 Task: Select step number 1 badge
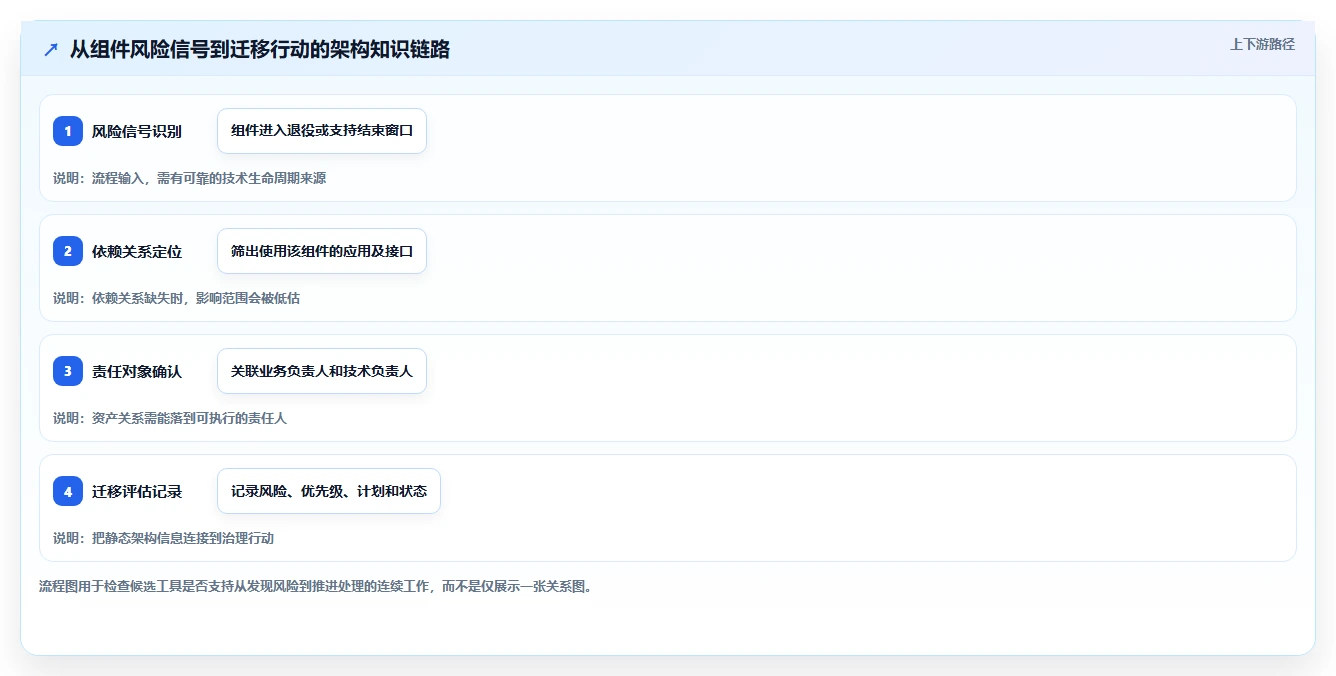[68, 131]
